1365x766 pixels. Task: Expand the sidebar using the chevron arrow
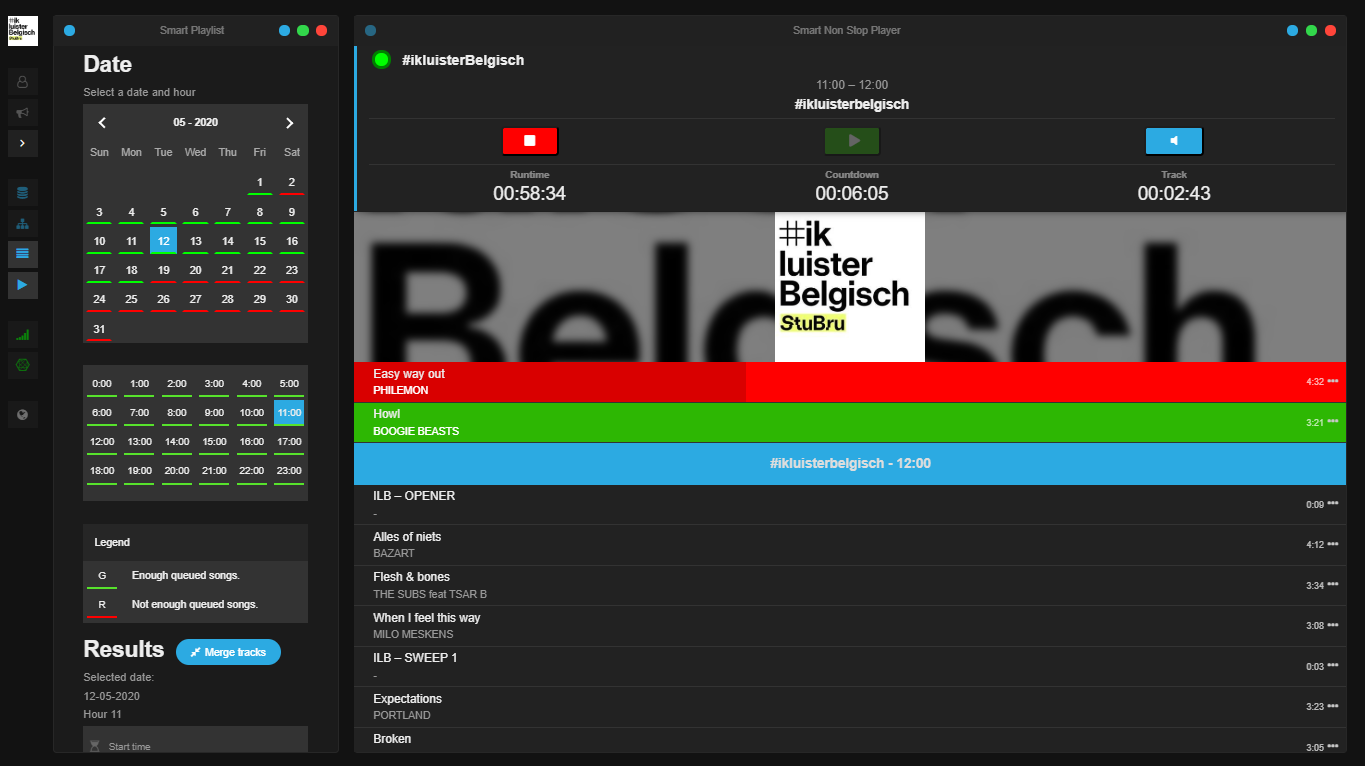point(22,143)
